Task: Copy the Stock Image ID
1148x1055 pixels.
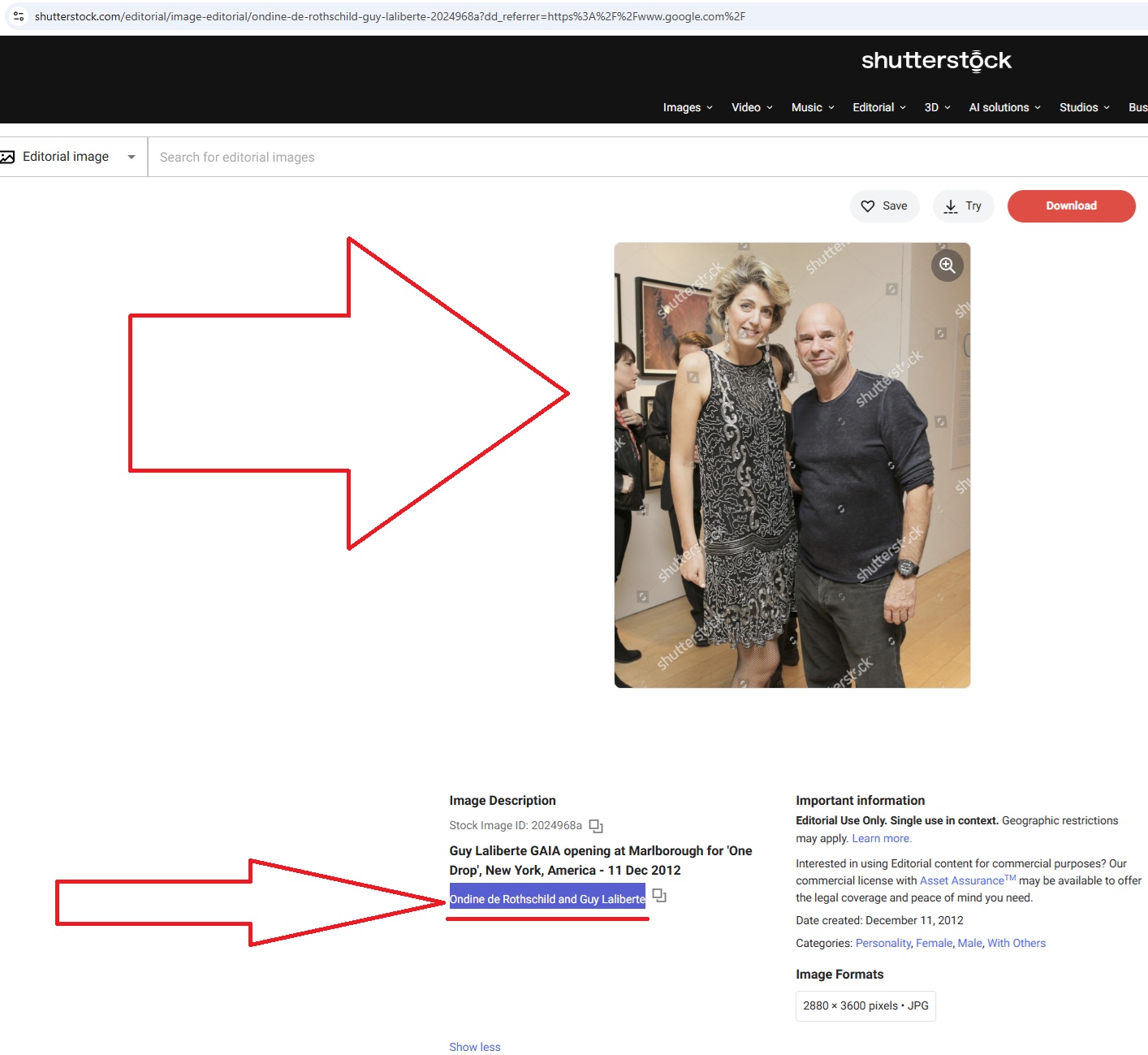Action: pos(596,826)
